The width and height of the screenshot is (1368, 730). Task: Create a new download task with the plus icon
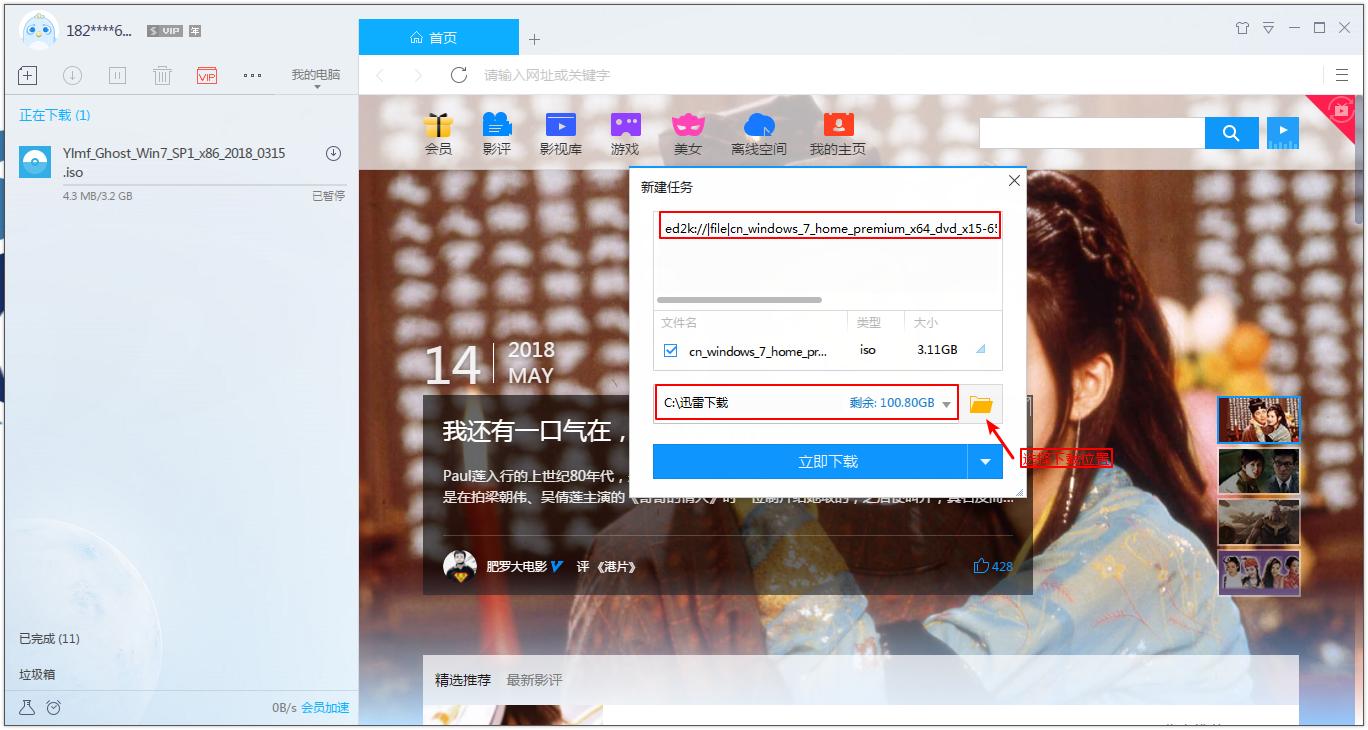pyautogui.click(x=27, y=75)
